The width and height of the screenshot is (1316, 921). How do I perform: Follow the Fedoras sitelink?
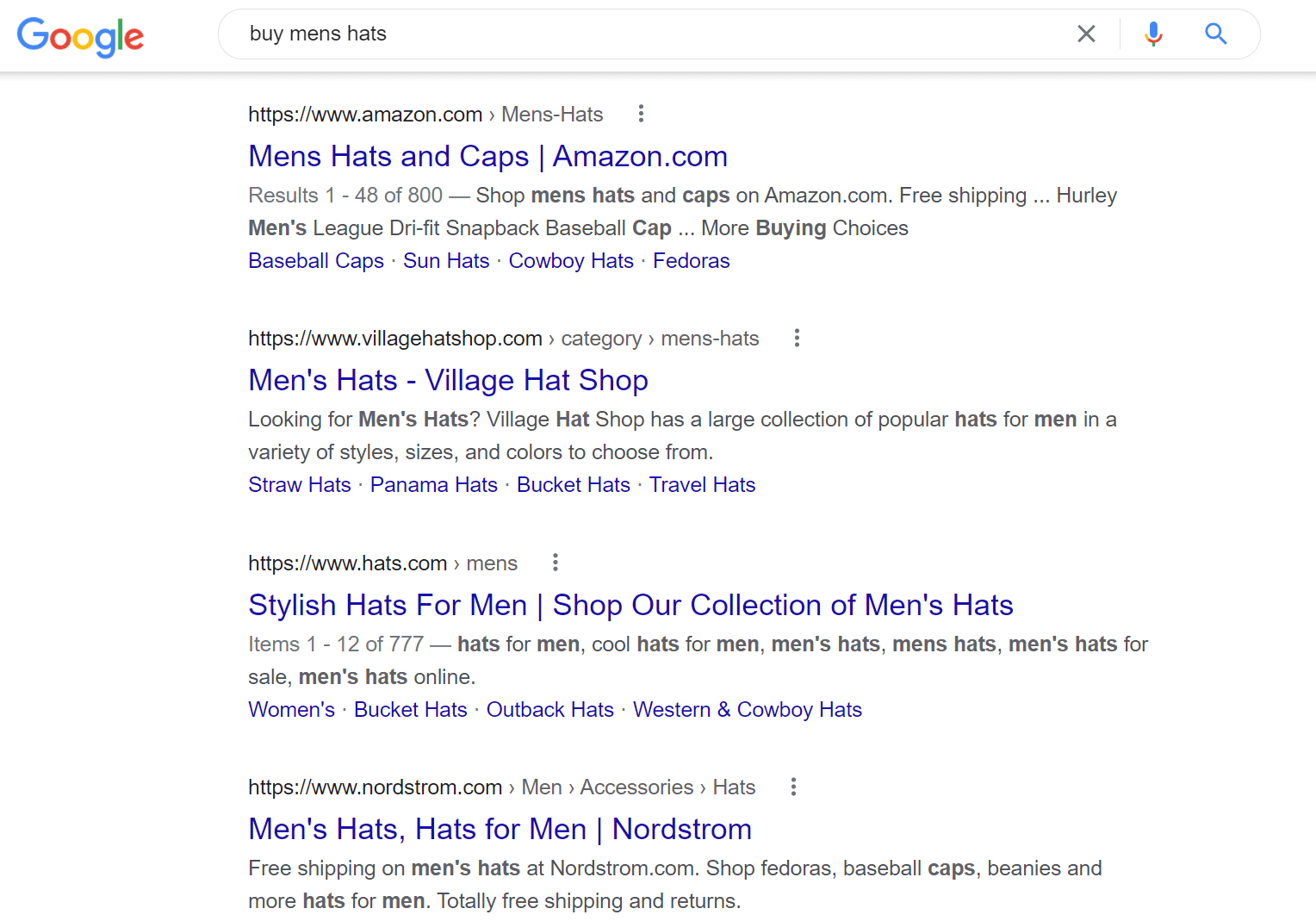click(691, 261)
